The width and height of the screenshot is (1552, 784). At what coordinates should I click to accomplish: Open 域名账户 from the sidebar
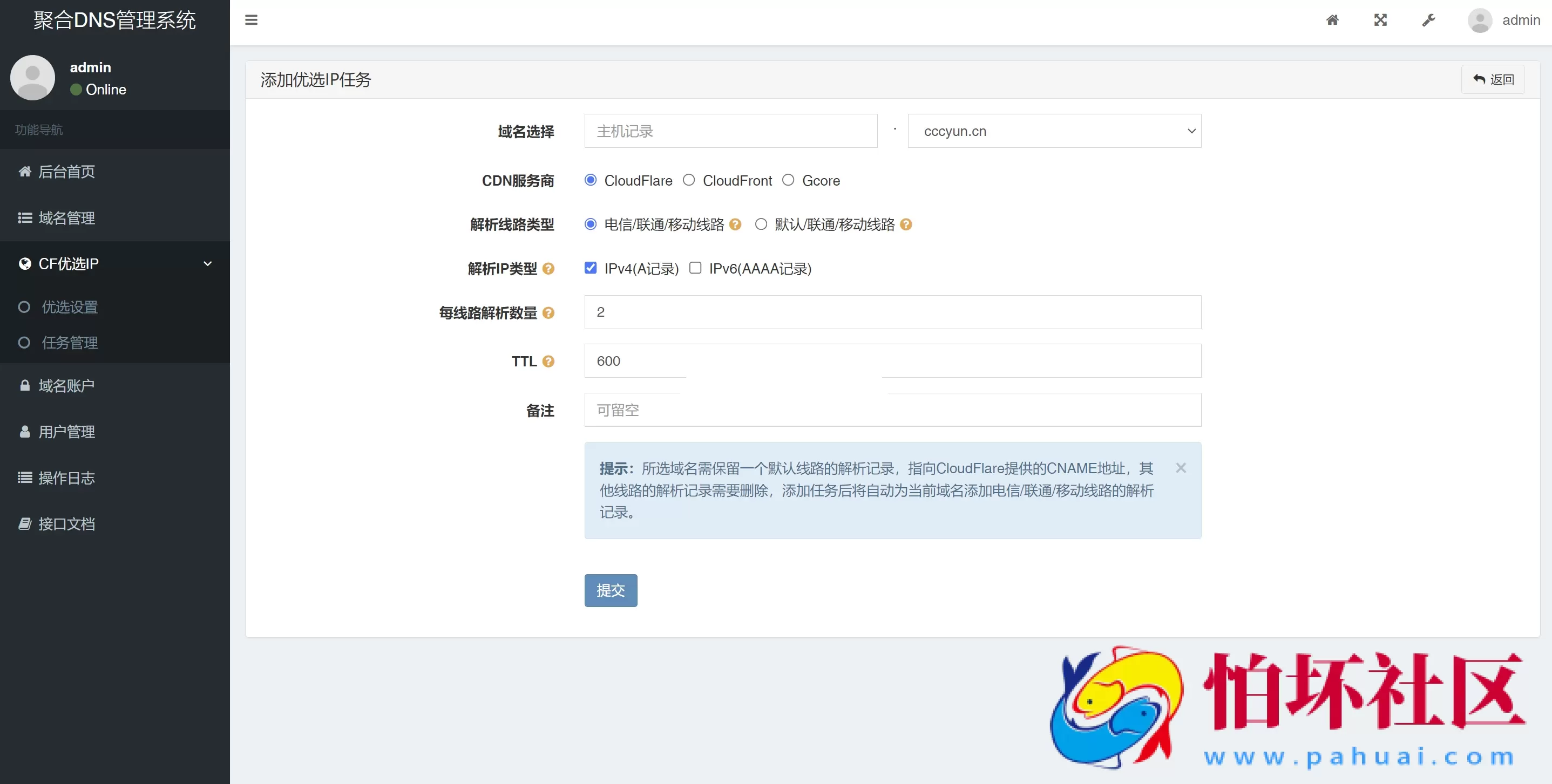tap(66, 385)
